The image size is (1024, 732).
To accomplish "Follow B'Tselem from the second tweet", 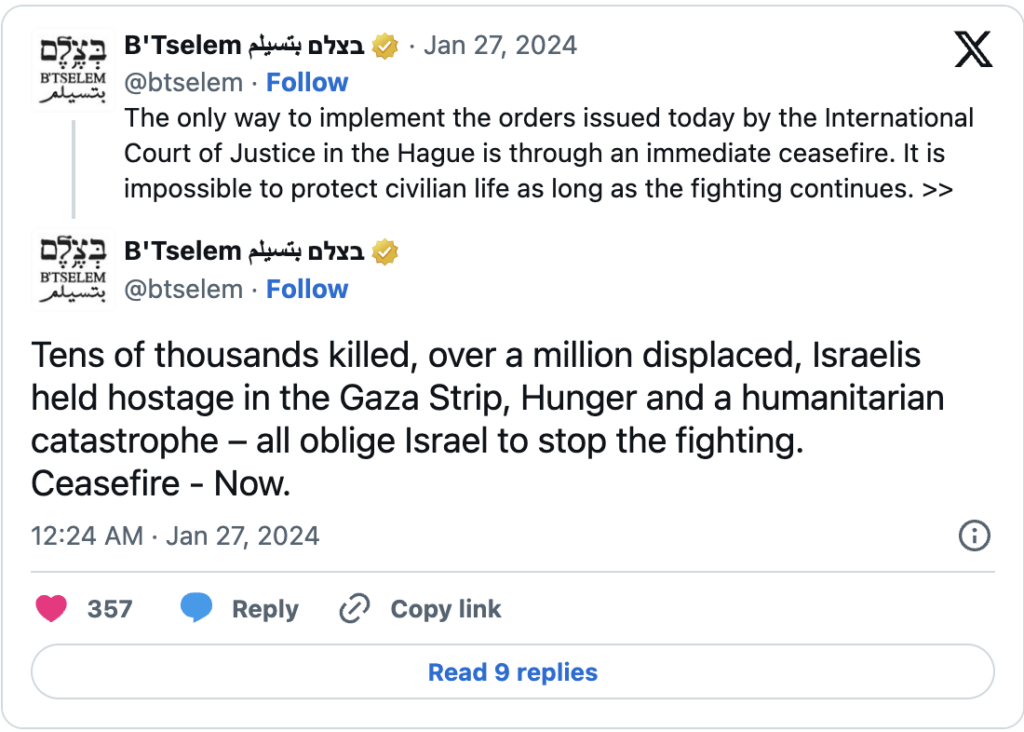I will point(307,289).
